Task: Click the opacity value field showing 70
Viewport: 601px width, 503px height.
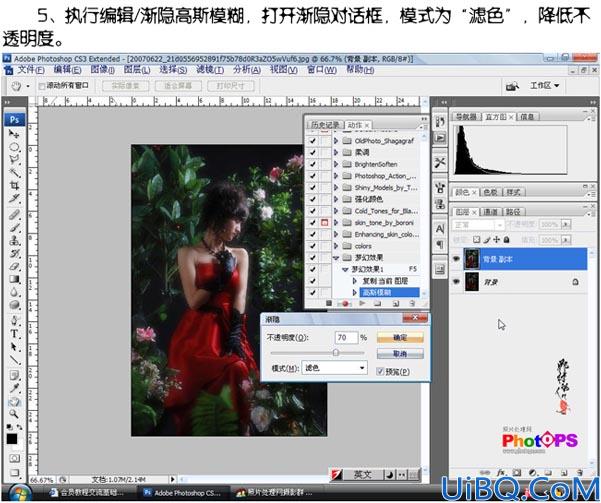Action: pyautogui.click(x=346, y=337)
